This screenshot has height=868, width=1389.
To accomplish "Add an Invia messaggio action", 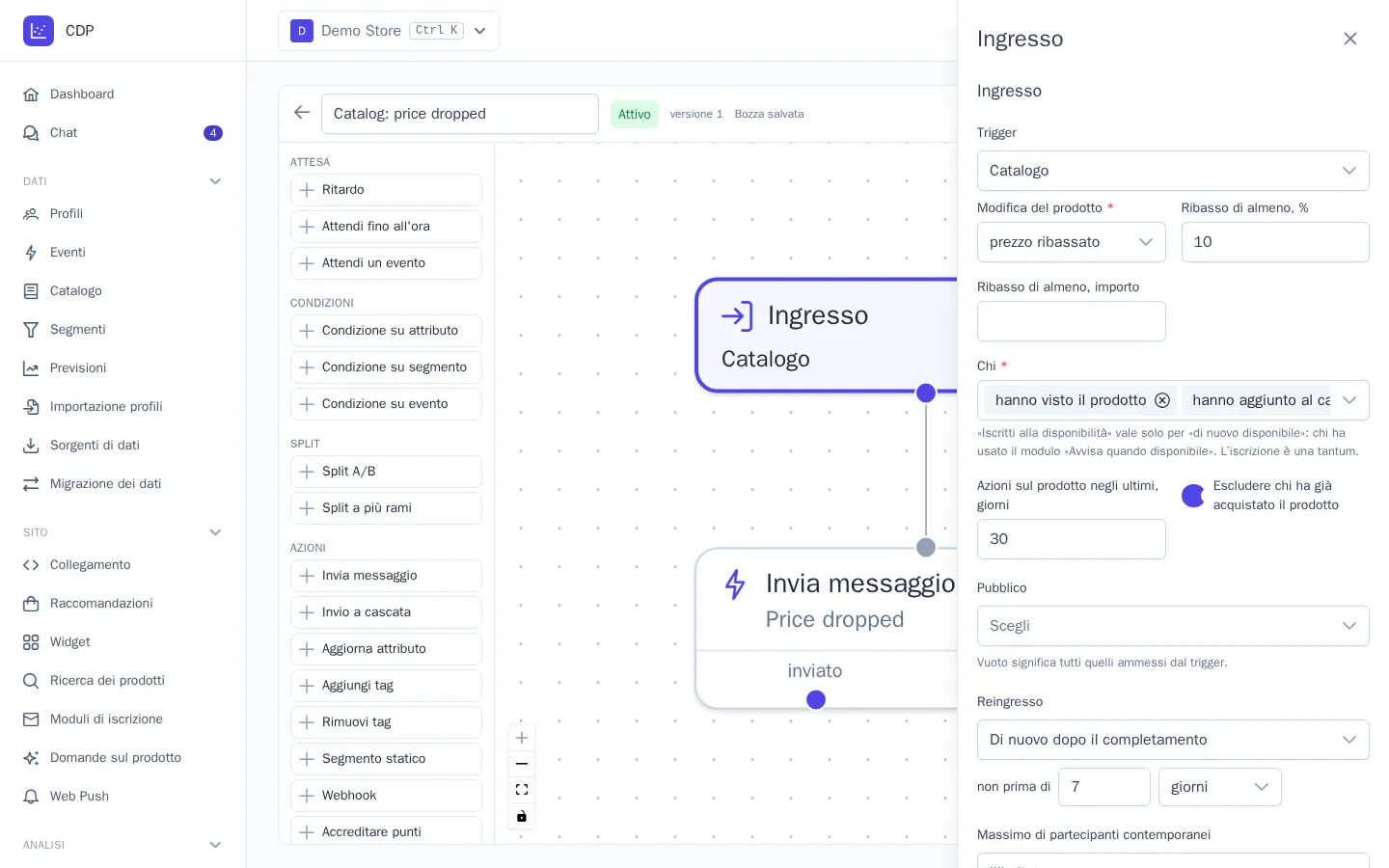I will (386, 576).
